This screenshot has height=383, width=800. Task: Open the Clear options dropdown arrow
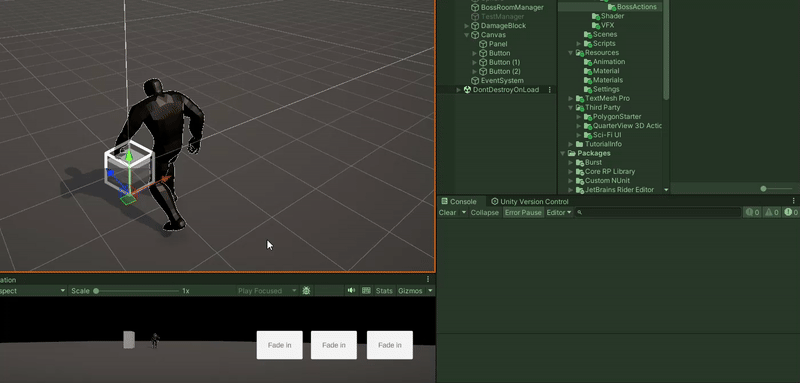click(x=464, y=213)
